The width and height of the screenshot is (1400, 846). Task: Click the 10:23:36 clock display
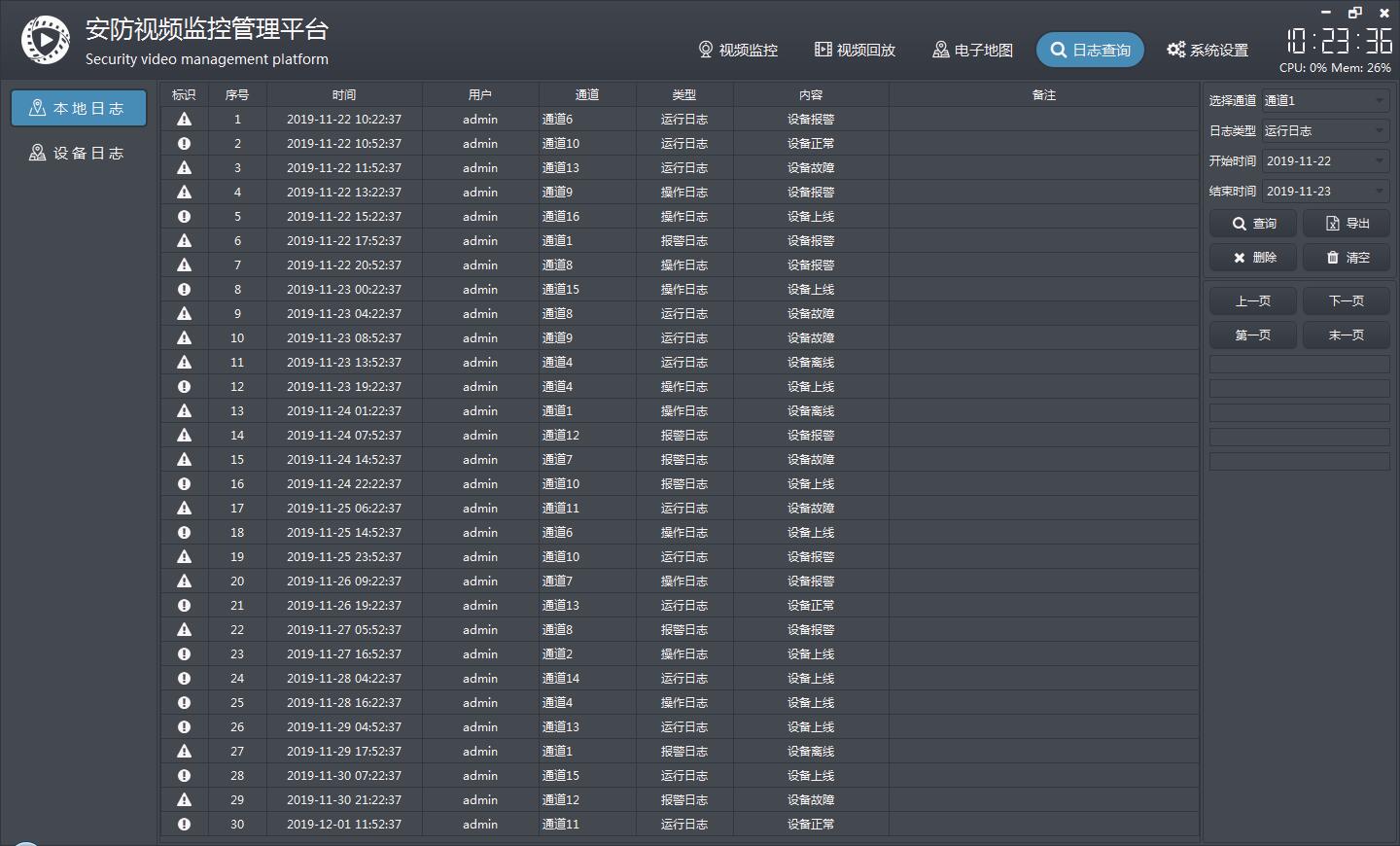pos(1340,40)
